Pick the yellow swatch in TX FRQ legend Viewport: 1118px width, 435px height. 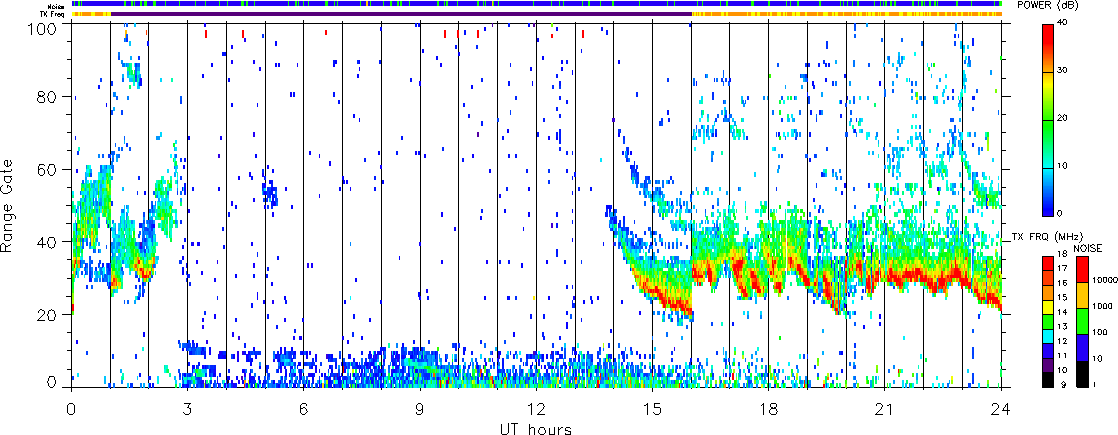click(1048, 307)
